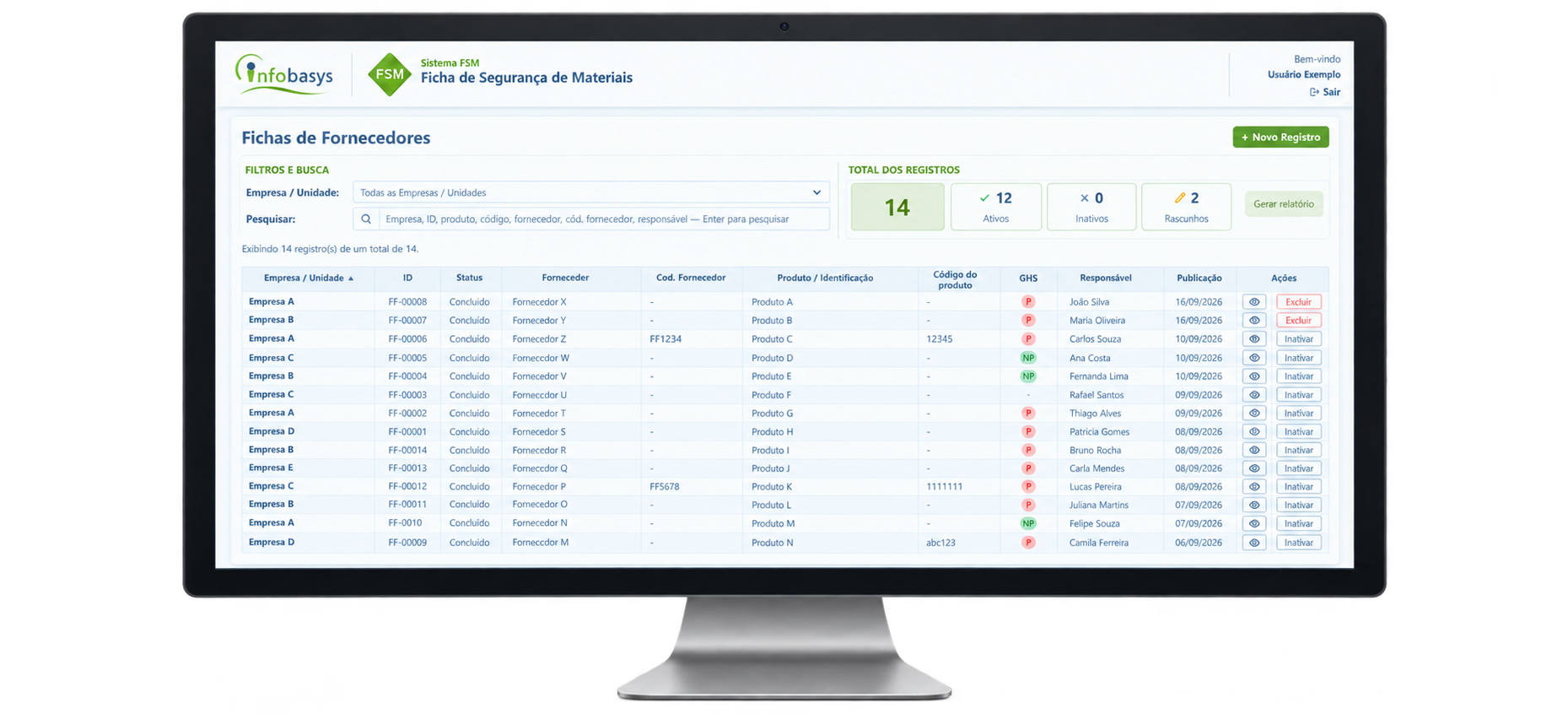View FF-00013 with the eye icon
1568x714 pixels.
tap(1254, 468)
